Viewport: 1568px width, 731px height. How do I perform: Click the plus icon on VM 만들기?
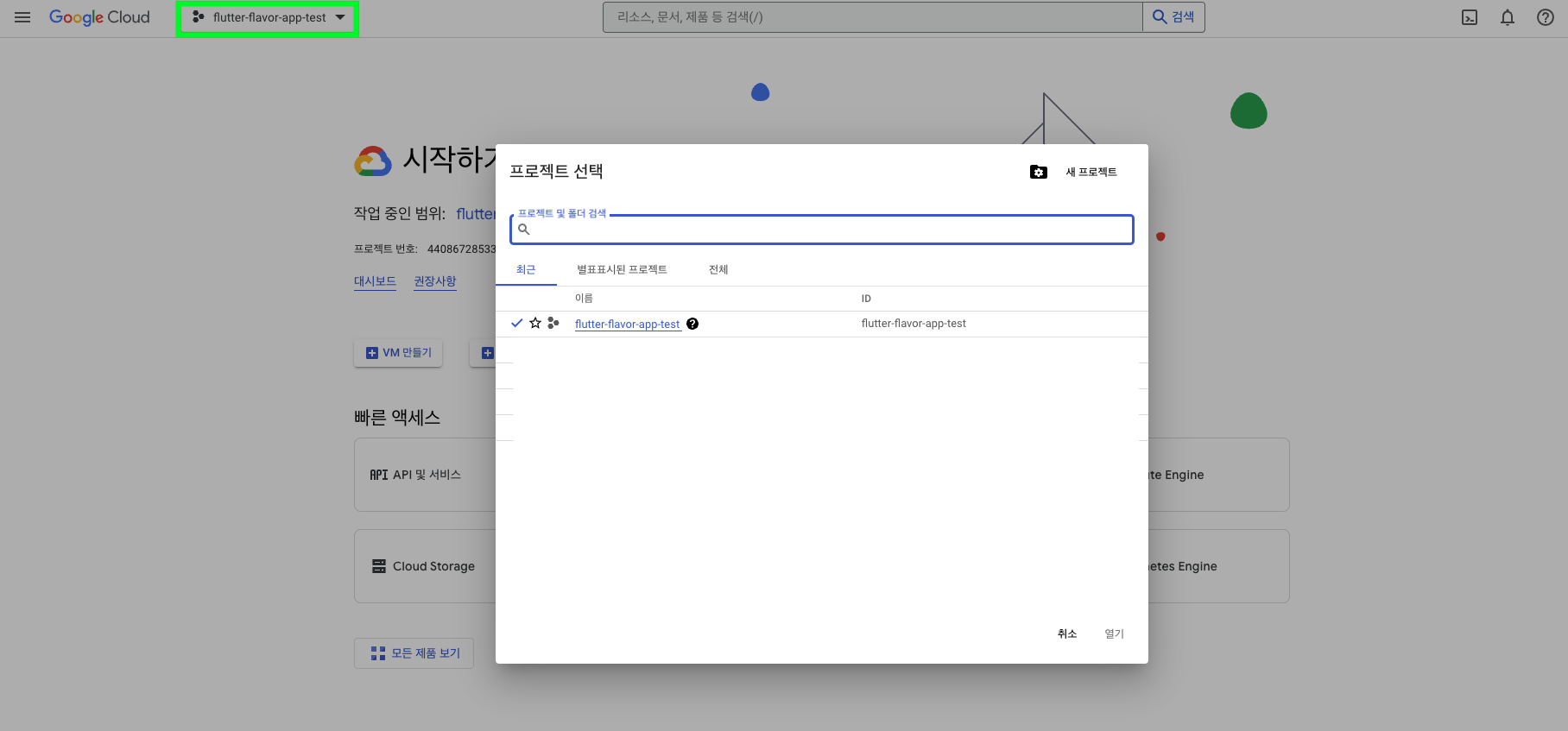372,352
